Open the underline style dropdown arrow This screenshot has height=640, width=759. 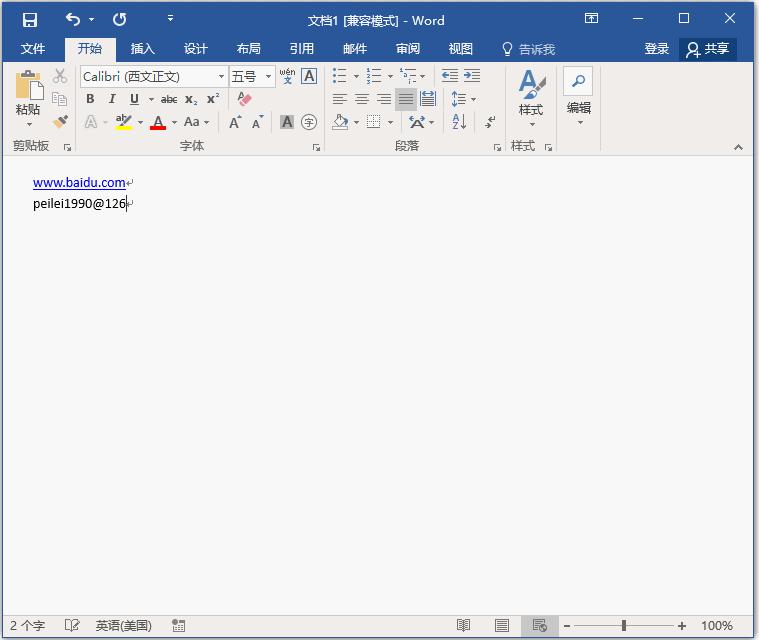pyautogui.click(x=151, y=99)
